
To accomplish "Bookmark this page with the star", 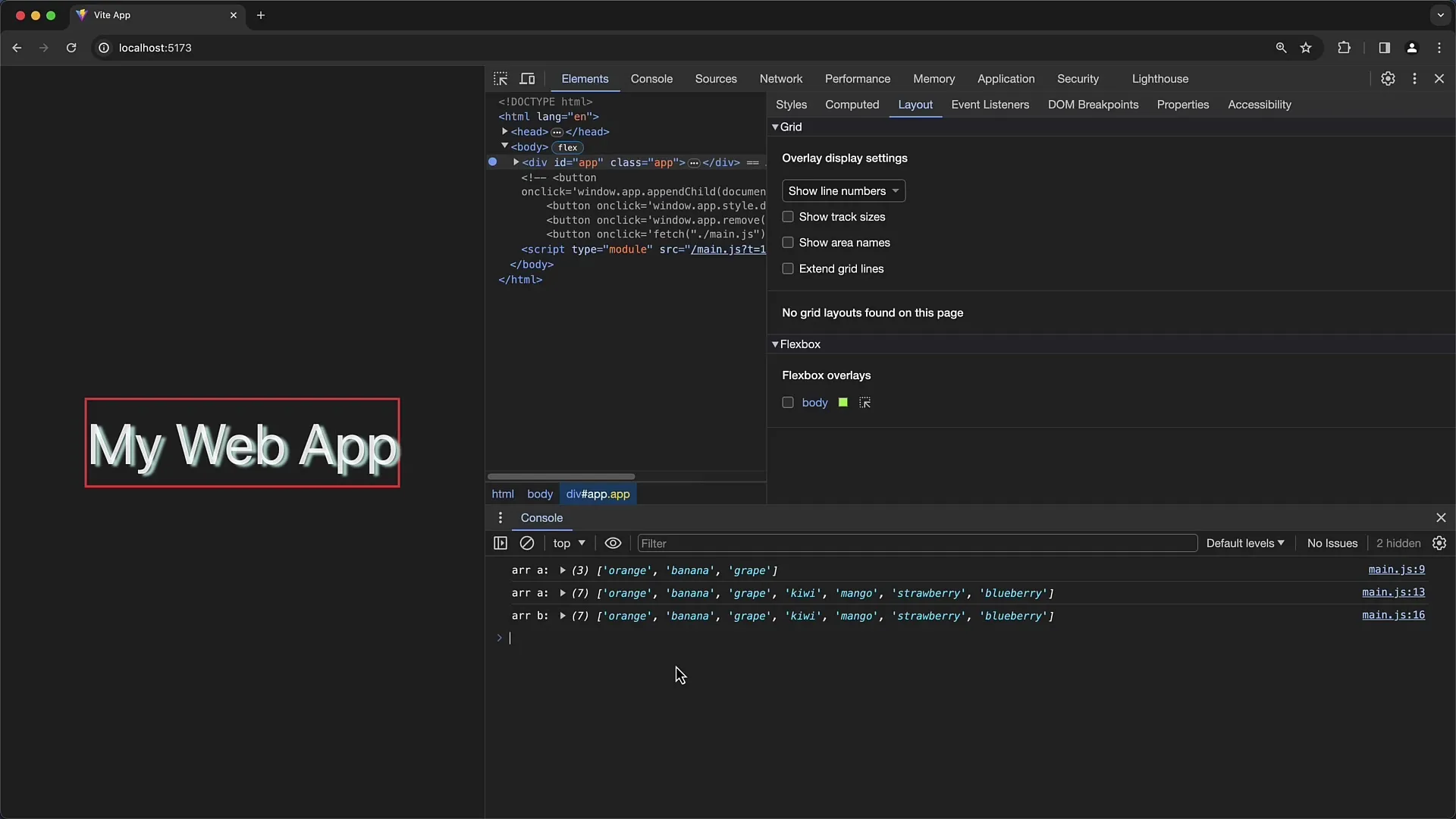I will 1306,48.
